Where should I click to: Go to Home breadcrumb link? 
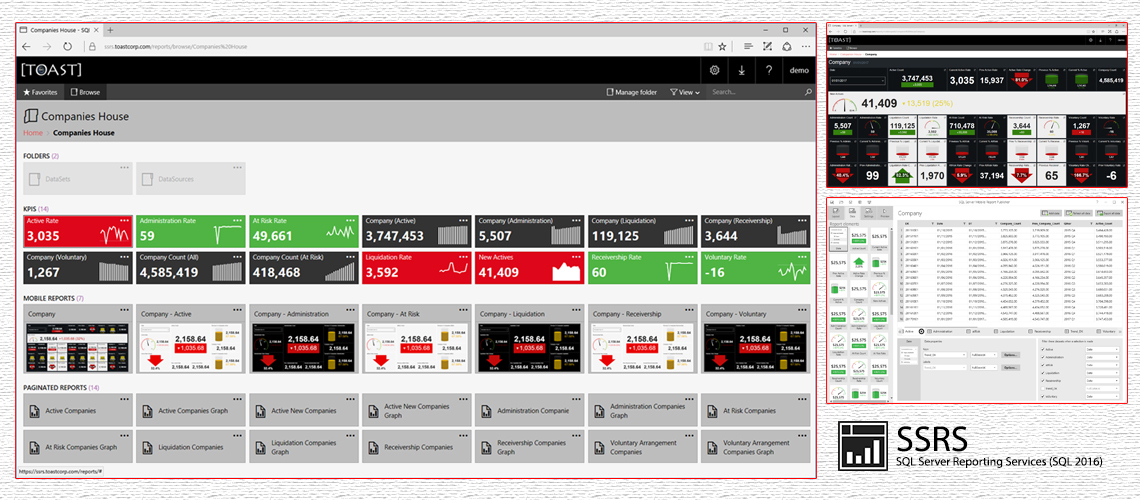click(33, 133)
